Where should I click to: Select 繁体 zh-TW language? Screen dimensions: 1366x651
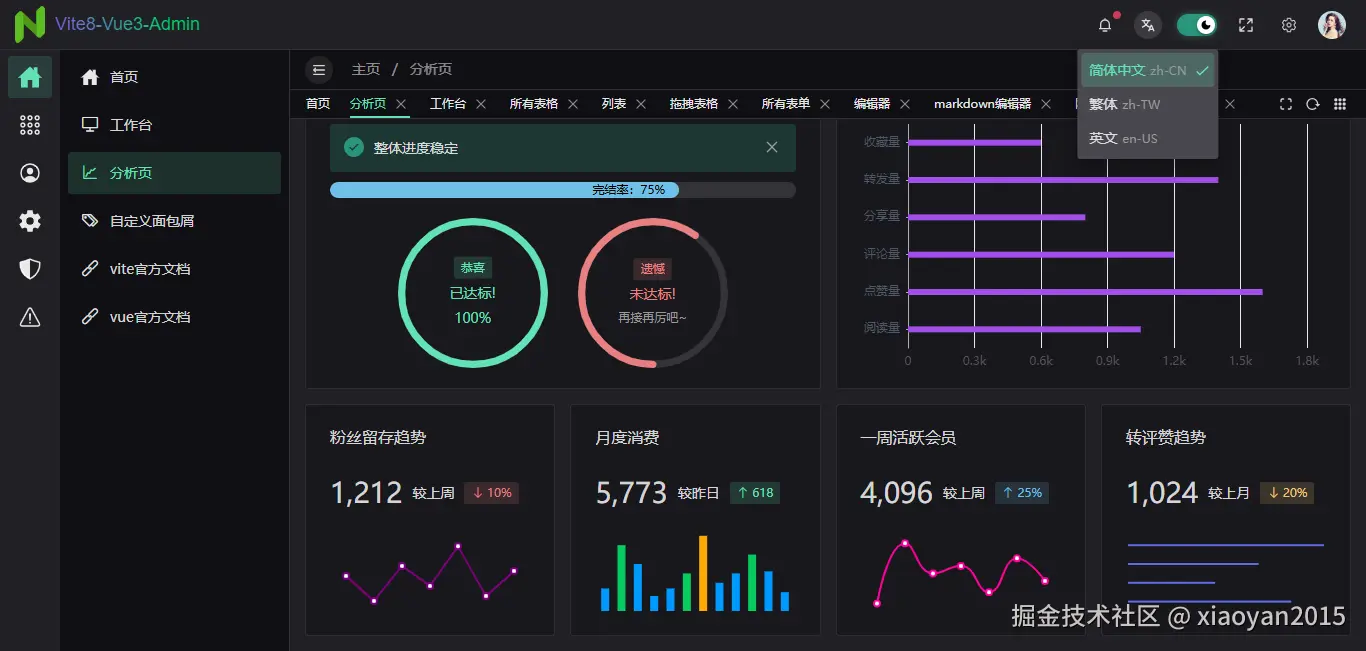click(x=1148, y=104)
